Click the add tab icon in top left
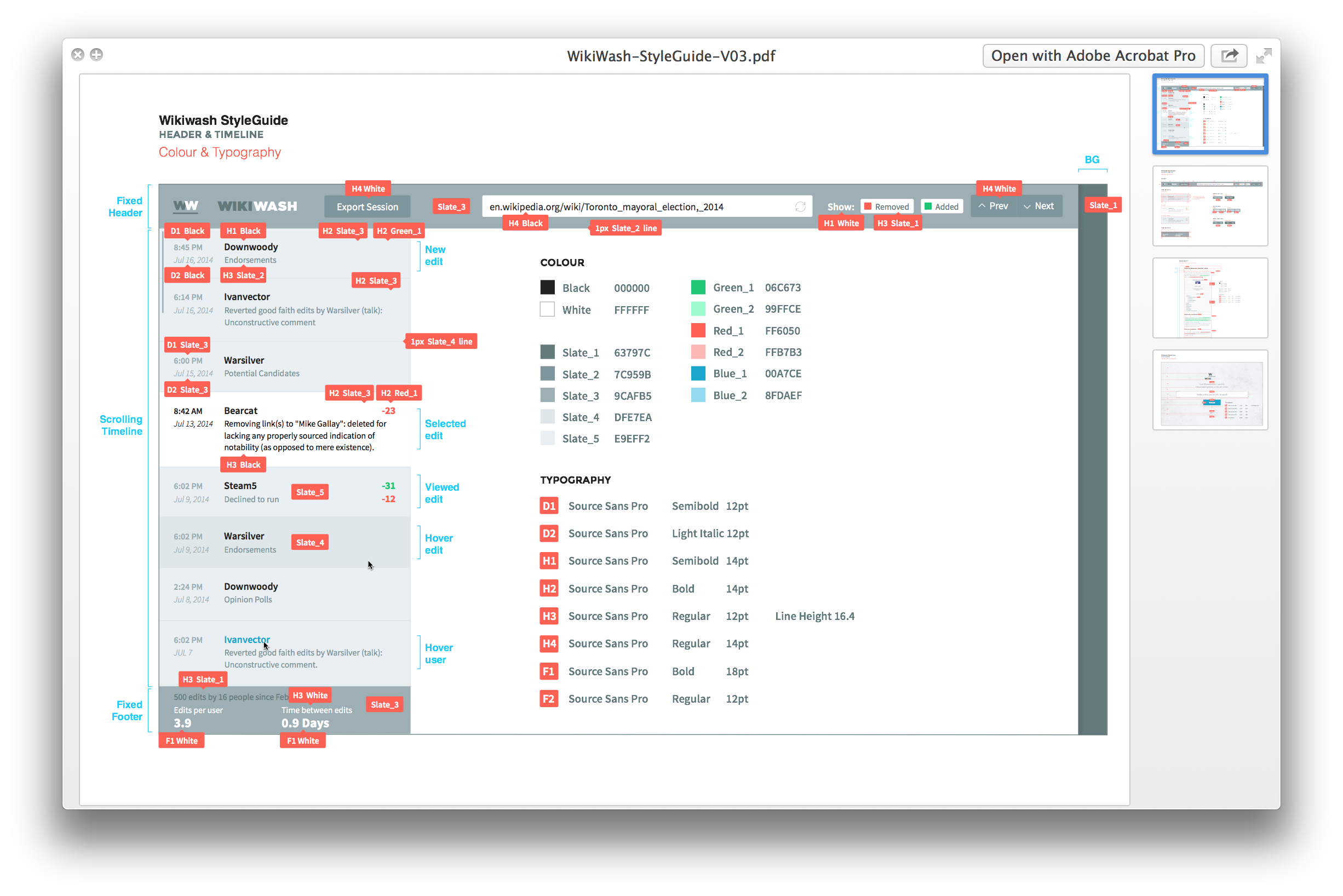 tap(98, 54)
